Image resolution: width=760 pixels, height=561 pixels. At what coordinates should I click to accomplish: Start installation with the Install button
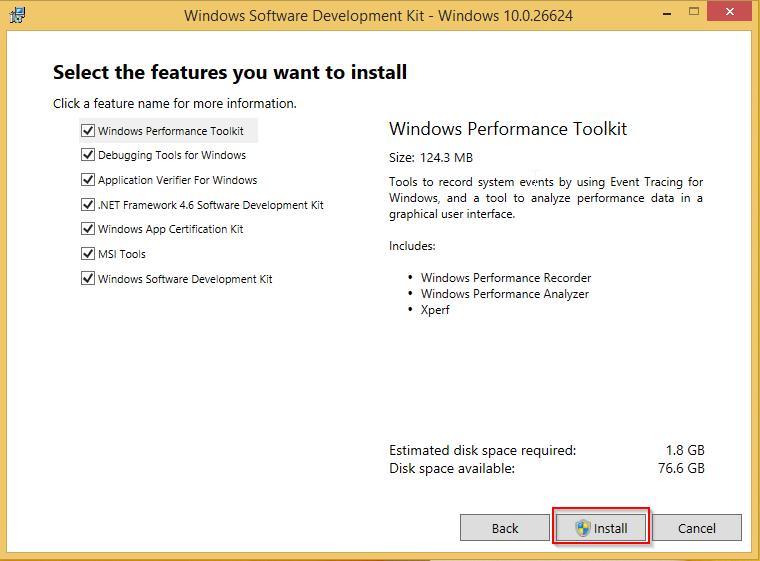(602, 528)
